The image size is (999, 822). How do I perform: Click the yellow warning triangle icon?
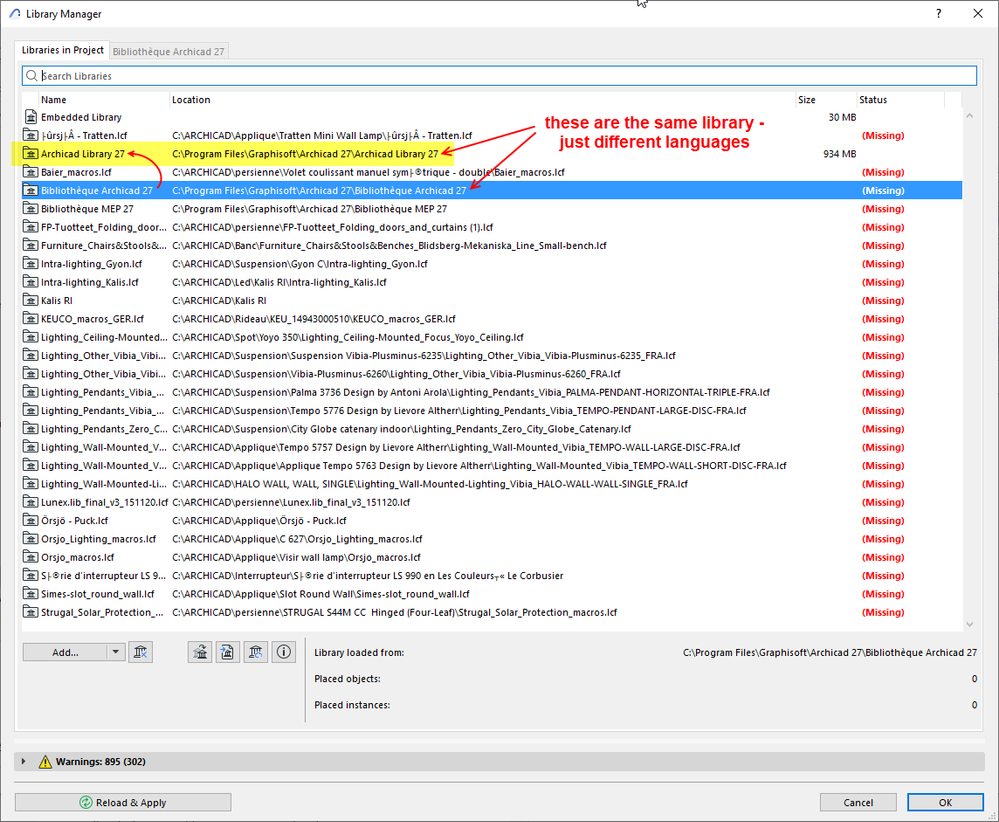click(45, 761)
